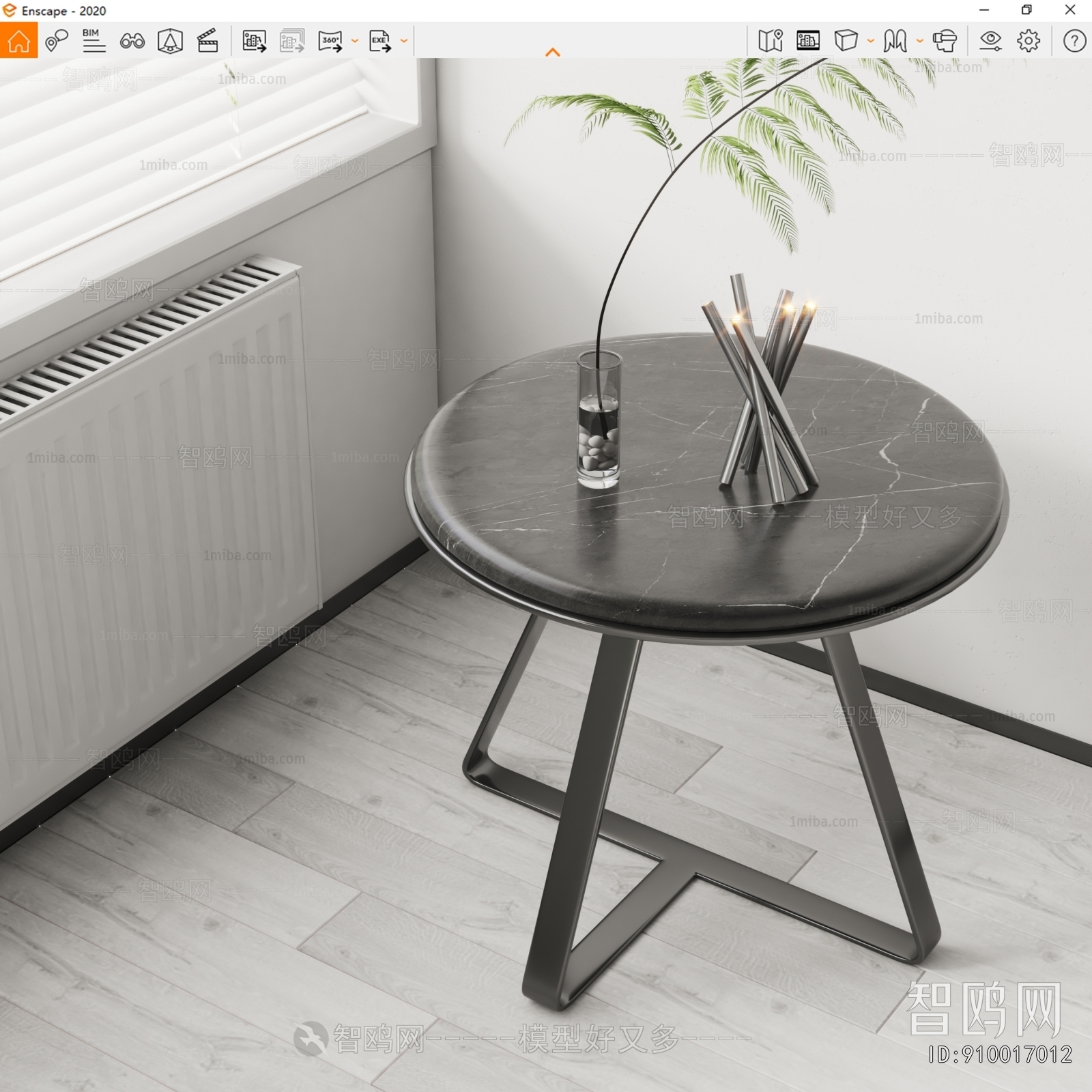Click the EXE standalone export icon
The height and width of the screenshot is (1092, 1092).
380,41
